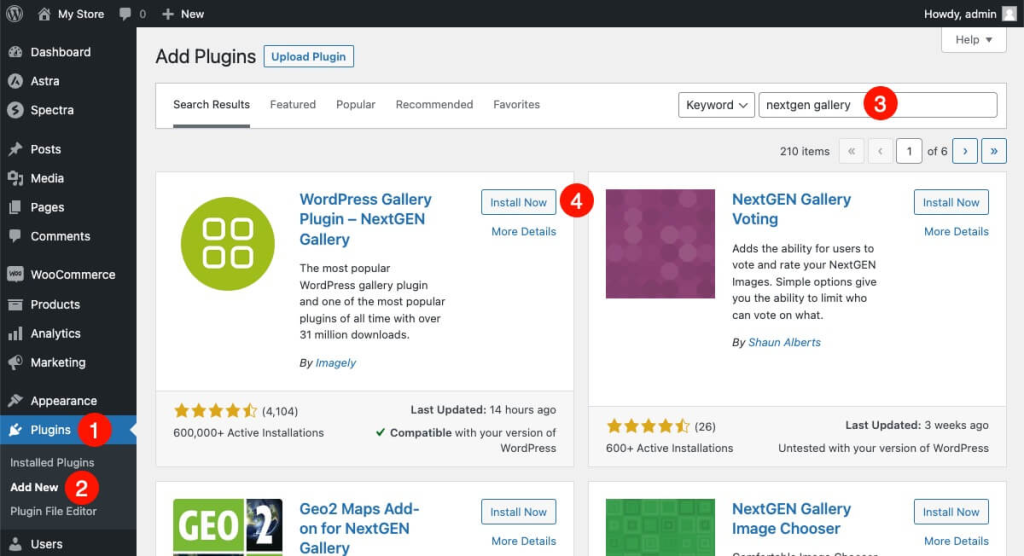Viewport: 1024px width, 556px height.
Task: Click the Analytics bar chart icon
Action: click(x=15, y=333)
